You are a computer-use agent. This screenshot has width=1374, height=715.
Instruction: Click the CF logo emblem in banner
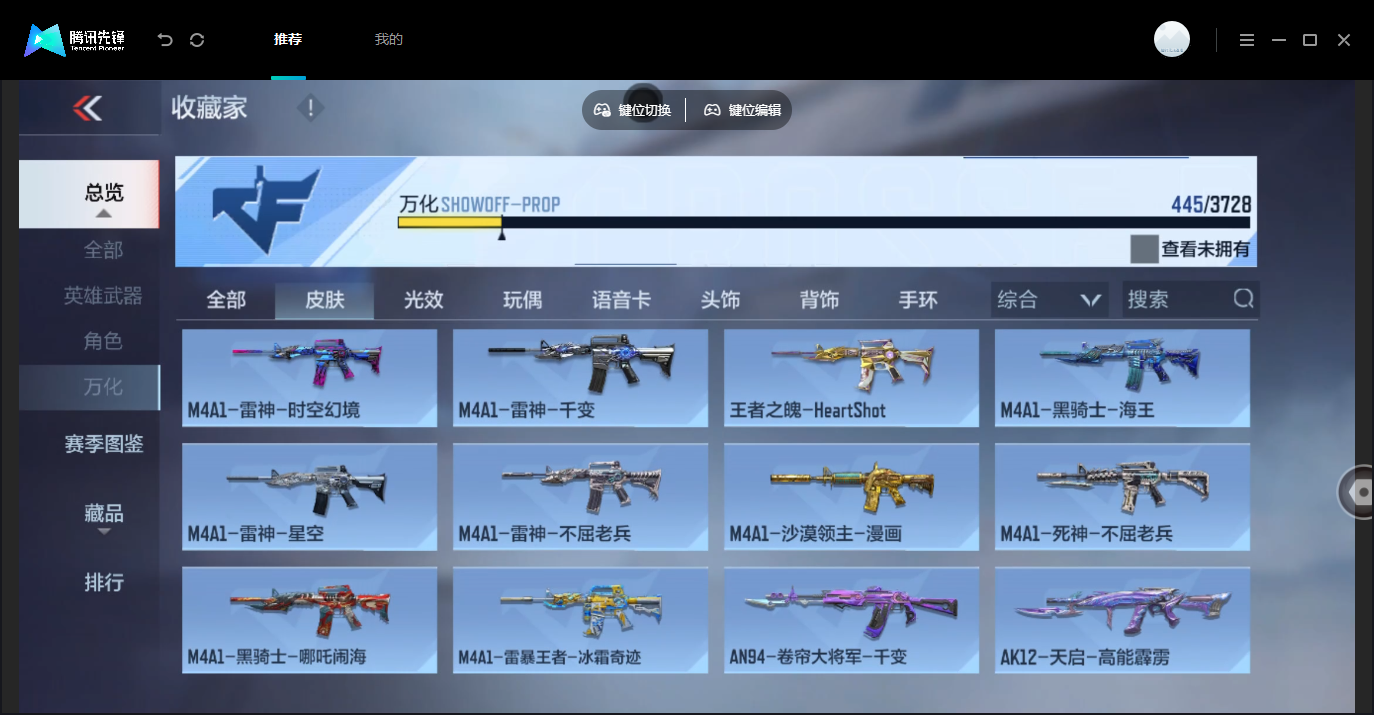(266, 208)
